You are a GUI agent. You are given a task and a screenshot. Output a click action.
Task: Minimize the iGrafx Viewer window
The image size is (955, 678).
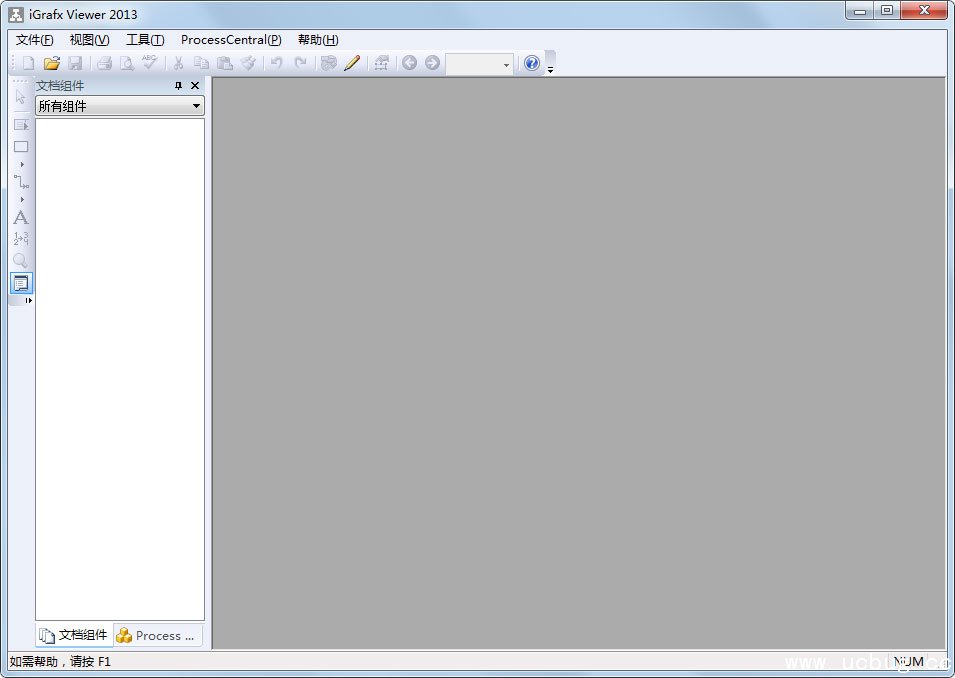[x=860, y=10]
